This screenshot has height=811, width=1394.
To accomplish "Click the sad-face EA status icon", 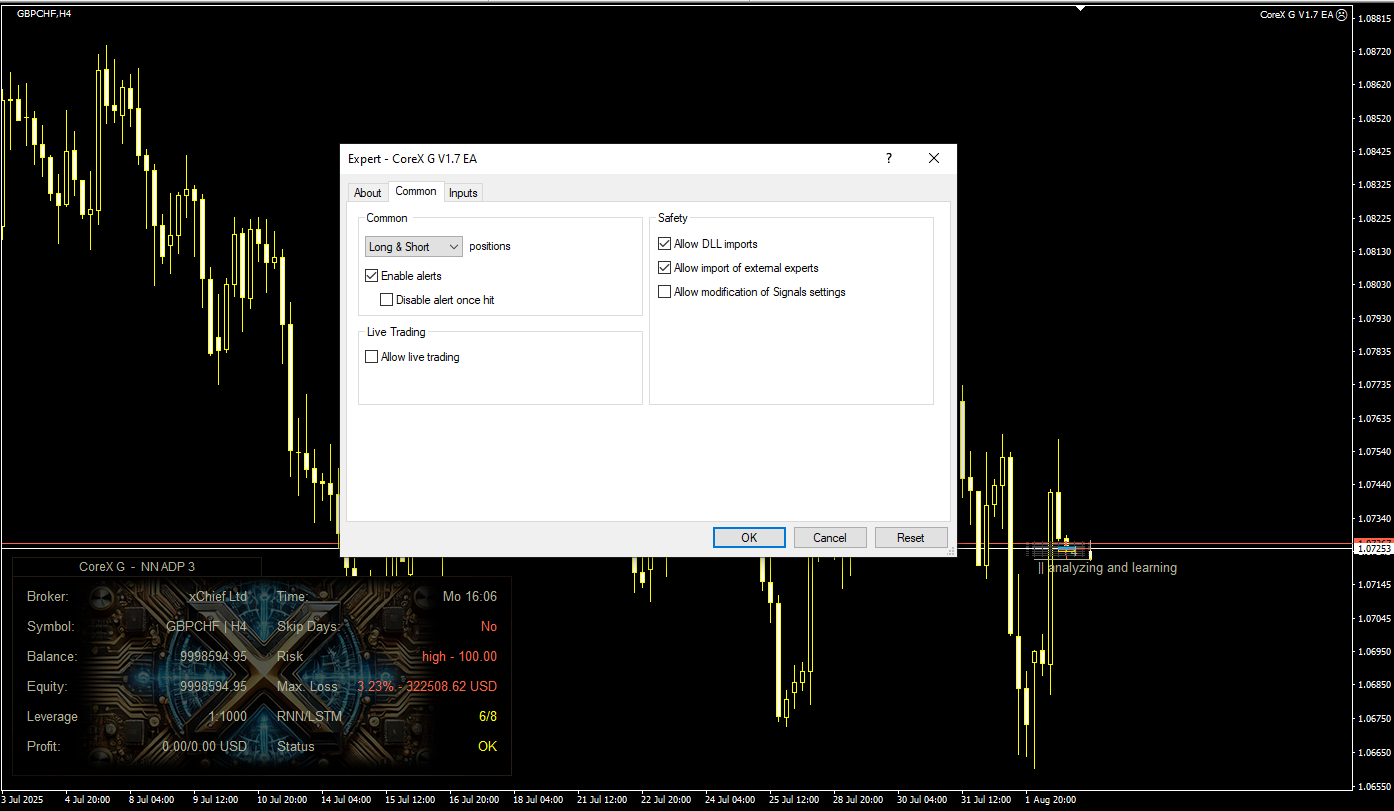I will coord(1341,15).
